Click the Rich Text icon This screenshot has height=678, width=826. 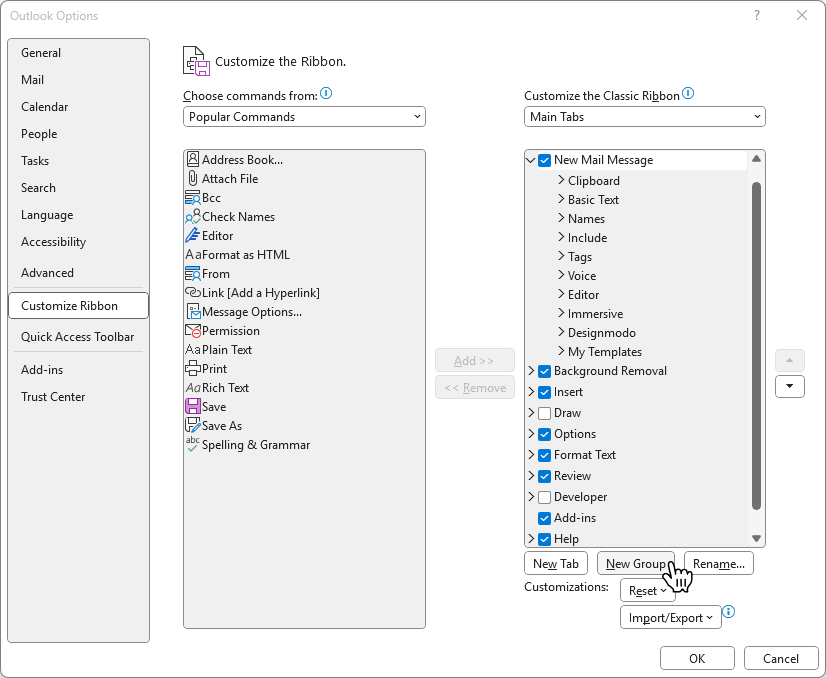coord(193,388)
